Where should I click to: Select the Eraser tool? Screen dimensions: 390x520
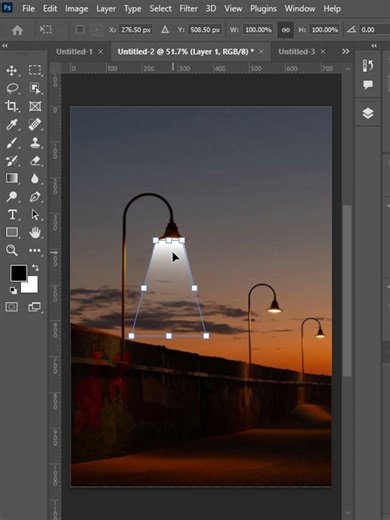coord(35,161)
